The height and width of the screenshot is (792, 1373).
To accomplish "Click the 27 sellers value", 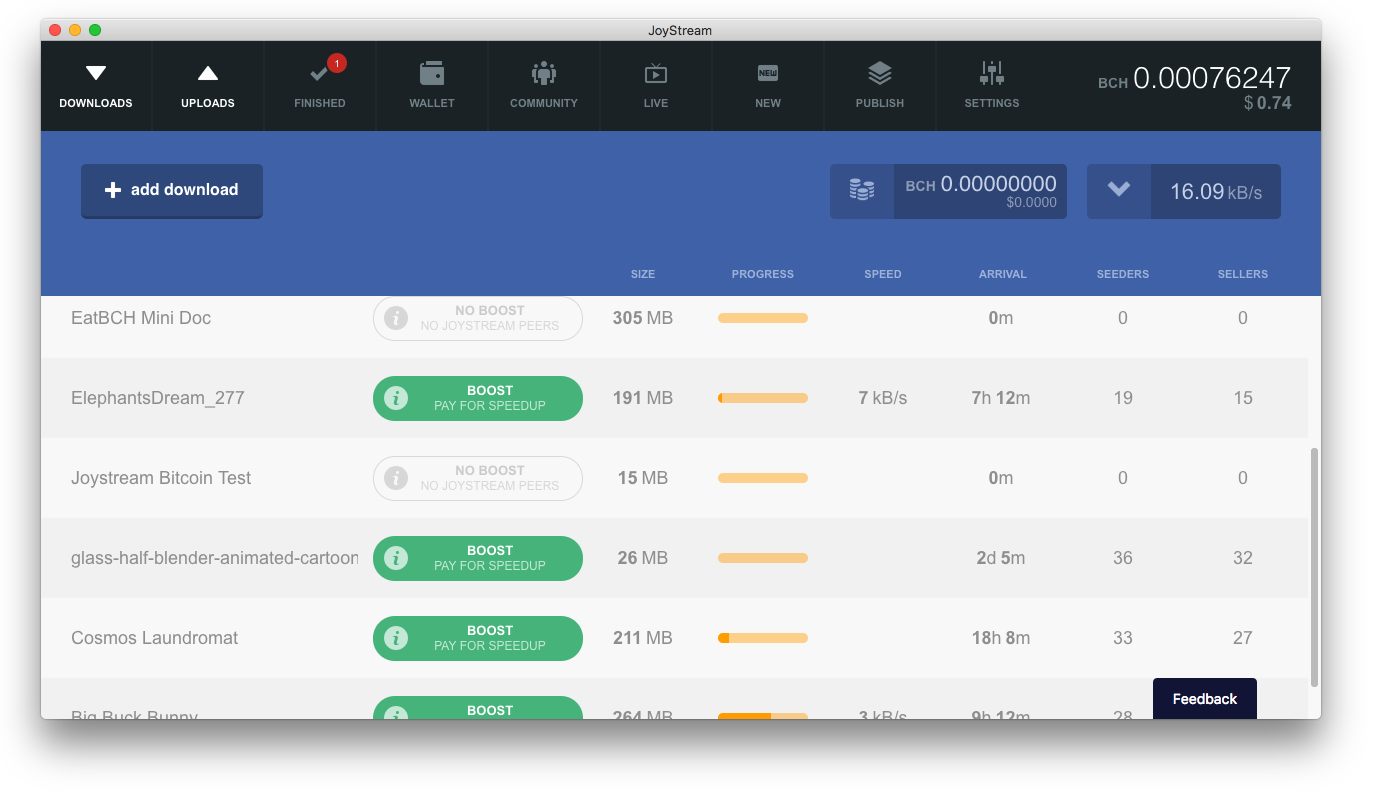I will click(x=1243, y=638).
